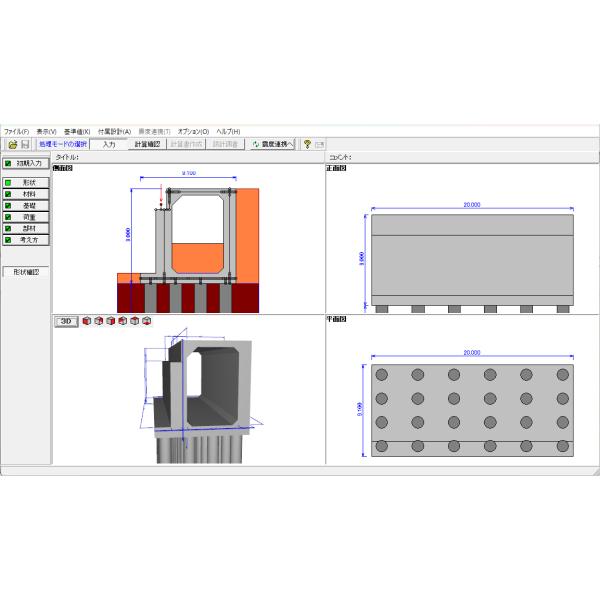The height and width of the screenshot is (600, 600).
Task: Select the fourth 3D view cube icon
Action: [x=123, y=321]
